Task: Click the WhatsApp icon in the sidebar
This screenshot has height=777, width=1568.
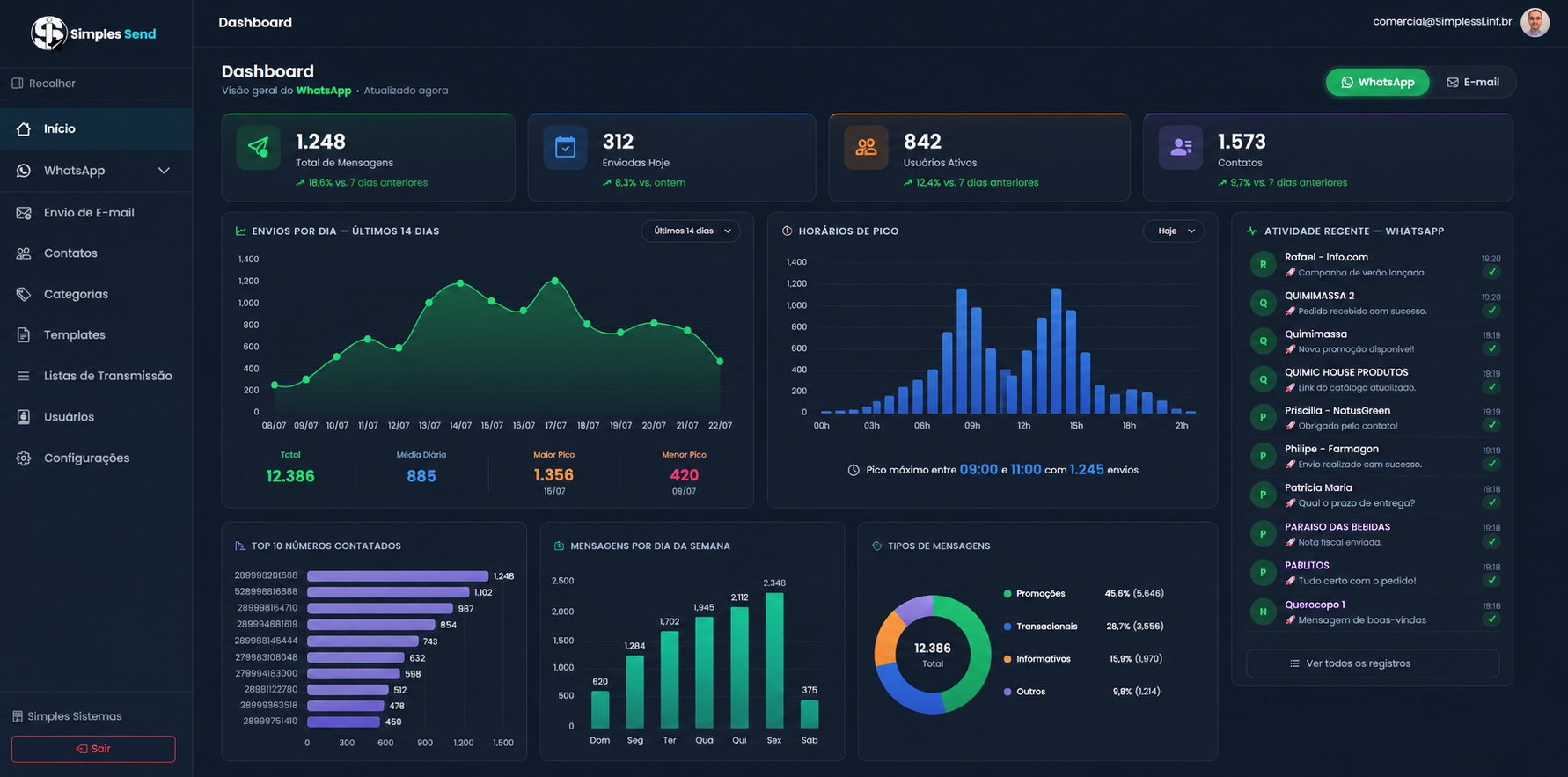Action: click(24, 171)
